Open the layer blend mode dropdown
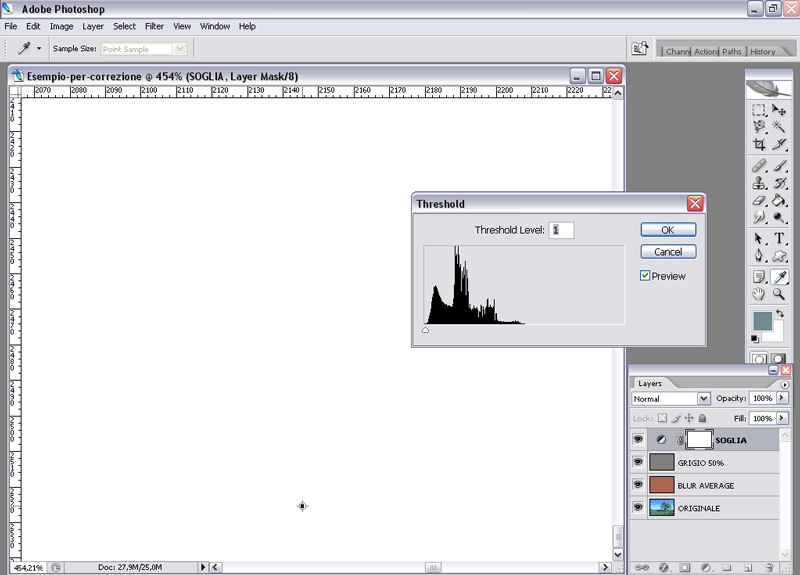This screenshot has width=800, height=575. pos(671,398)
